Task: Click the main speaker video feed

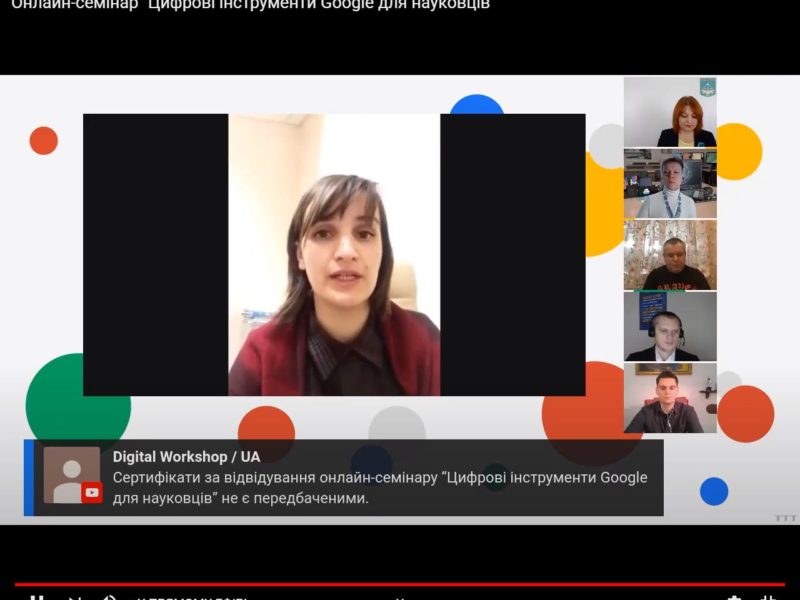Action: [x=334, y=255]
